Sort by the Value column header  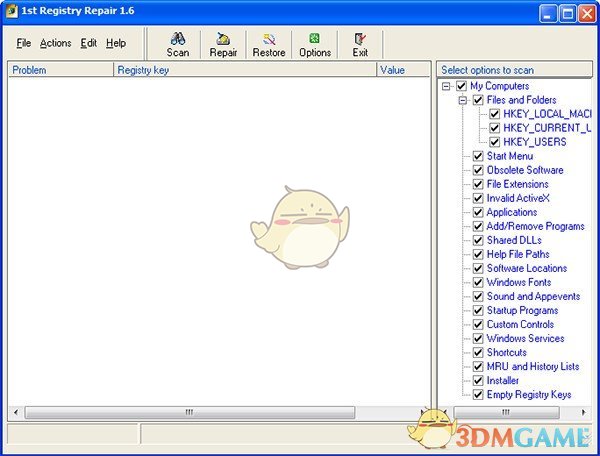[403, 70]
